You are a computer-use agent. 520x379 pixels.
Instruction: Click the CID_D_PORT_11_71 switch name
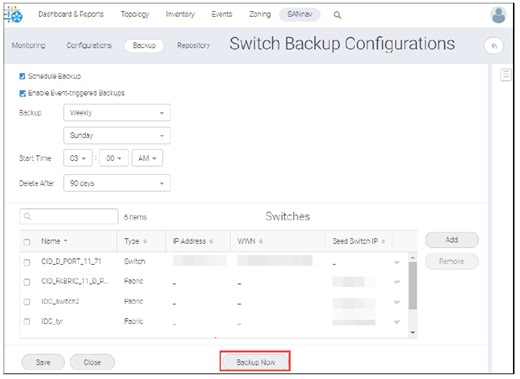pos(71,261)
